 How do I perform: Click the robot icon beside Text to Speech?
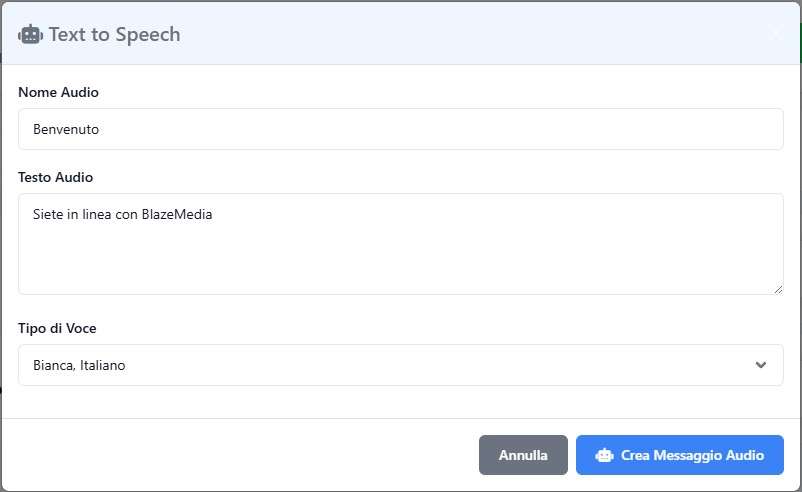click(31, 35)
